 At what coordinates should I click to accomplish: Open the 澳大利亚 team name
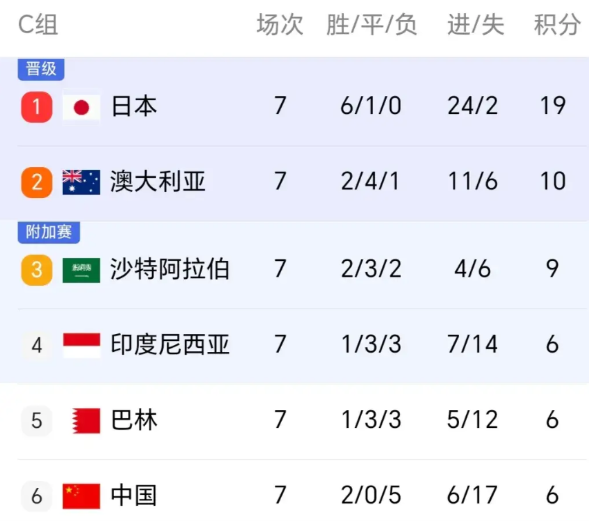click(158, 182)
